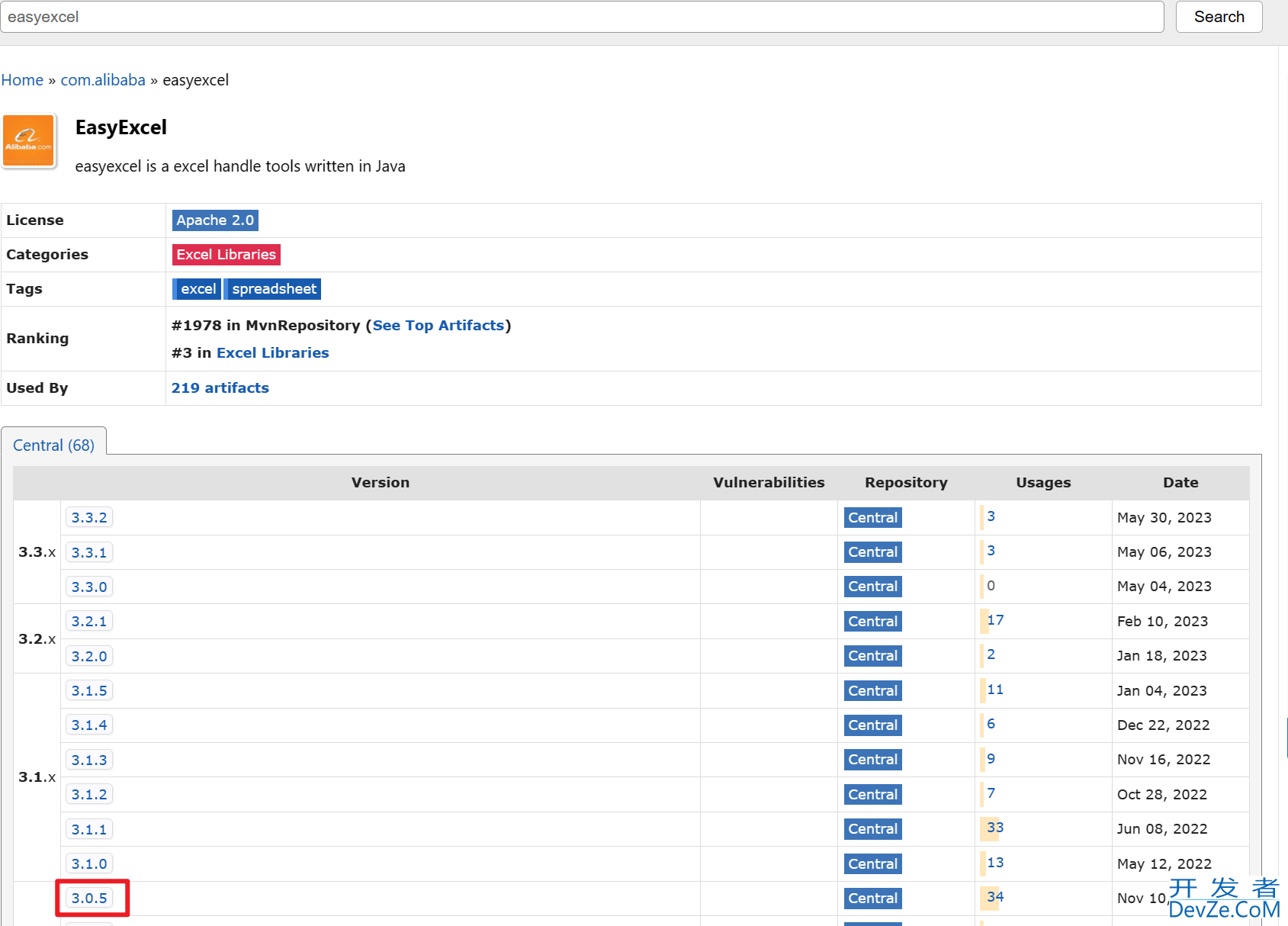Open the 219 artifacts link
The height and width of the screenshot is (926, 1288).
click(220, 388)
